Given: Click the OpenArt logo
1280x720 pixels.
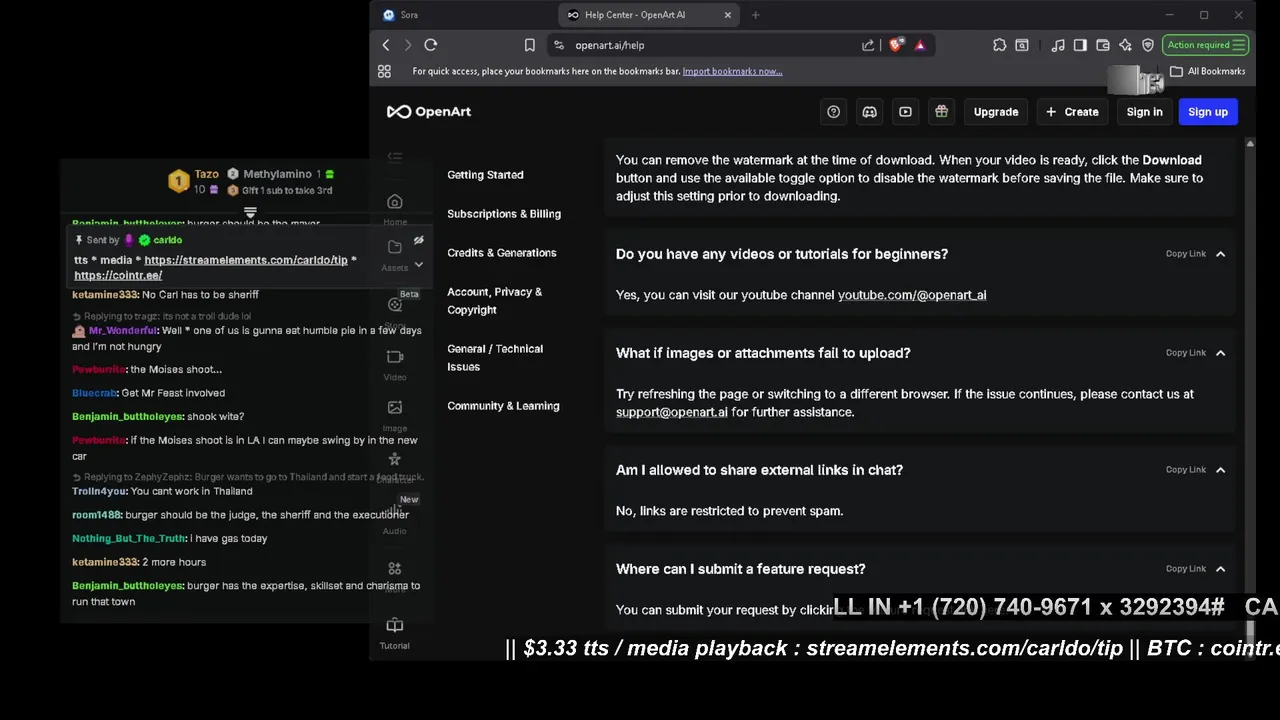Looking at the screenshot, I should tap(429, 112).
